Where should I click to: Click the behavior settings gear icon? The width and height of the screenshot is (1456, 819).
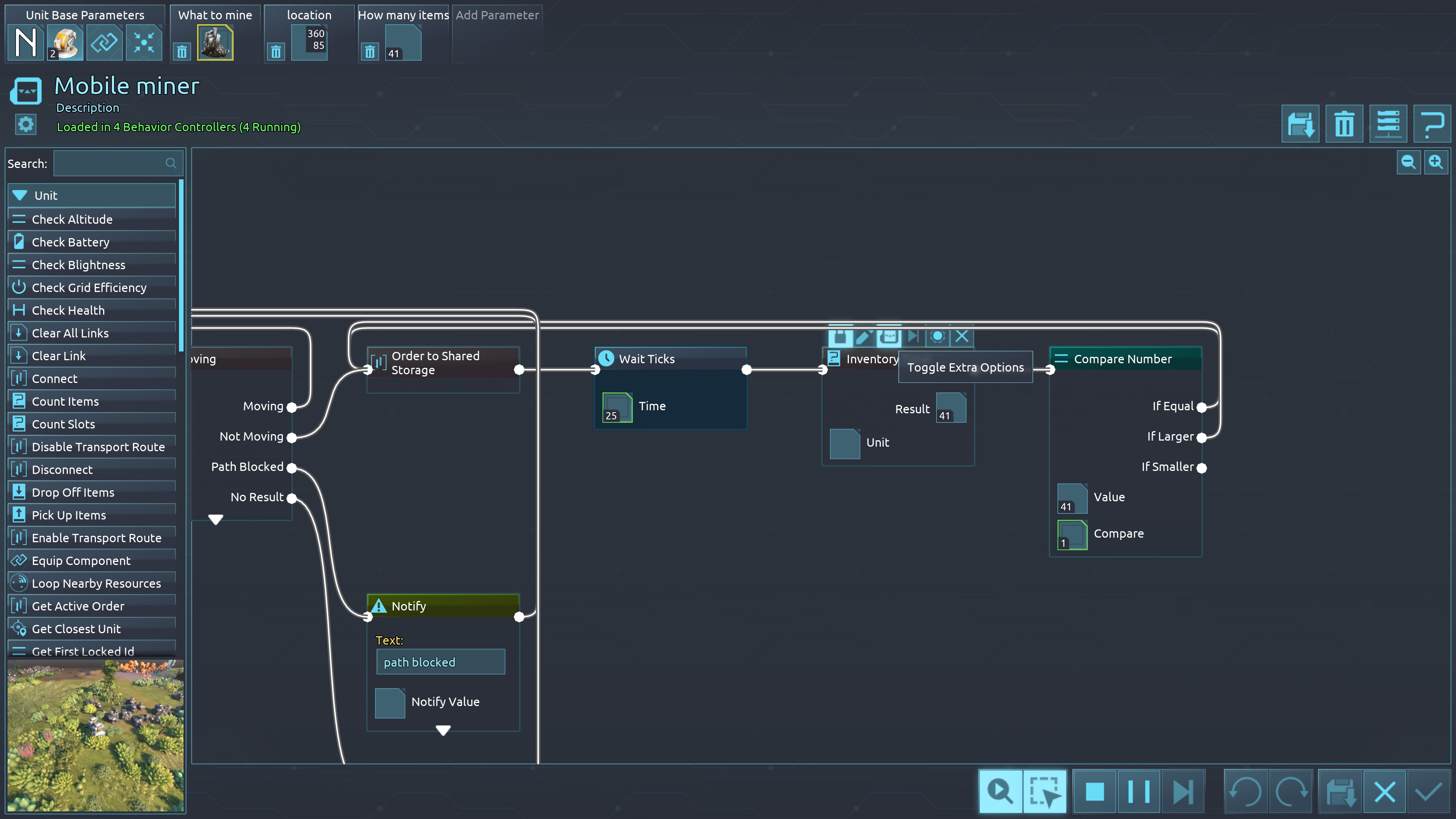[x=26, y=124]
